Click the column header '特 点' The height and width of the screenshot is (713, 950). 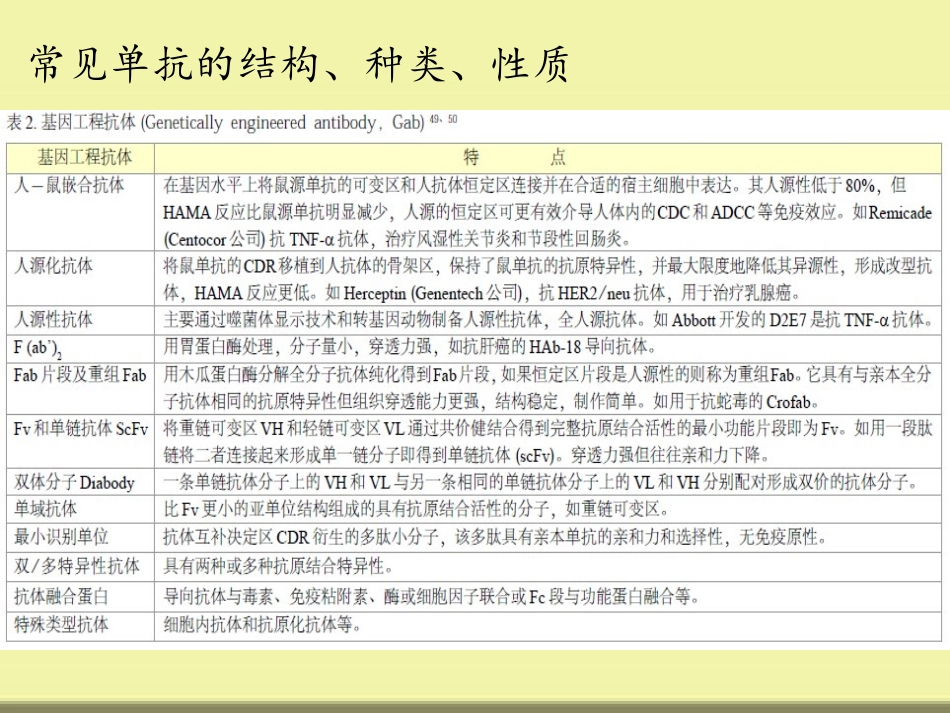(x=514, y=158)
